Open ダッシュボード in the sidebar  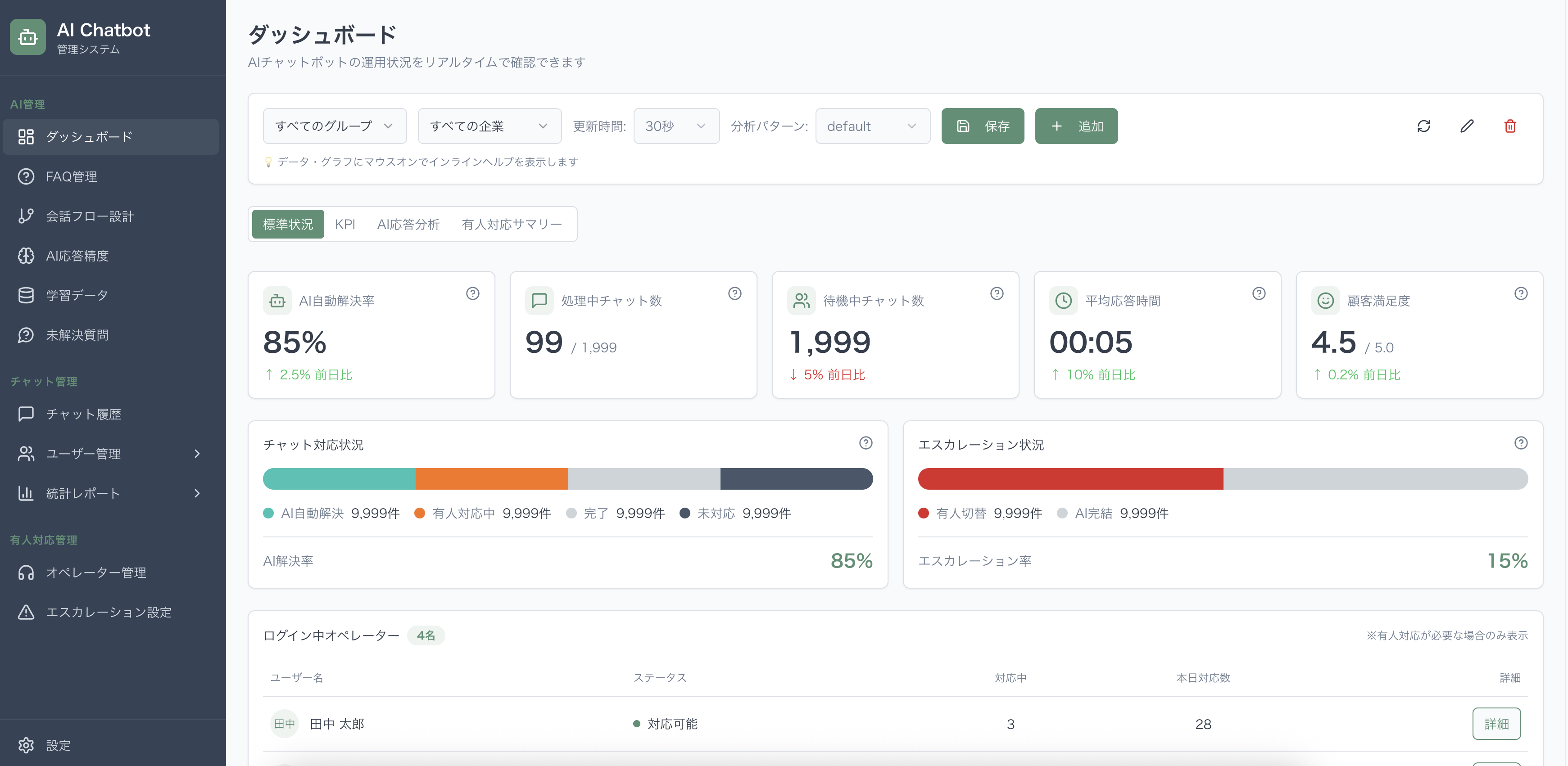[x=111, y=137]
